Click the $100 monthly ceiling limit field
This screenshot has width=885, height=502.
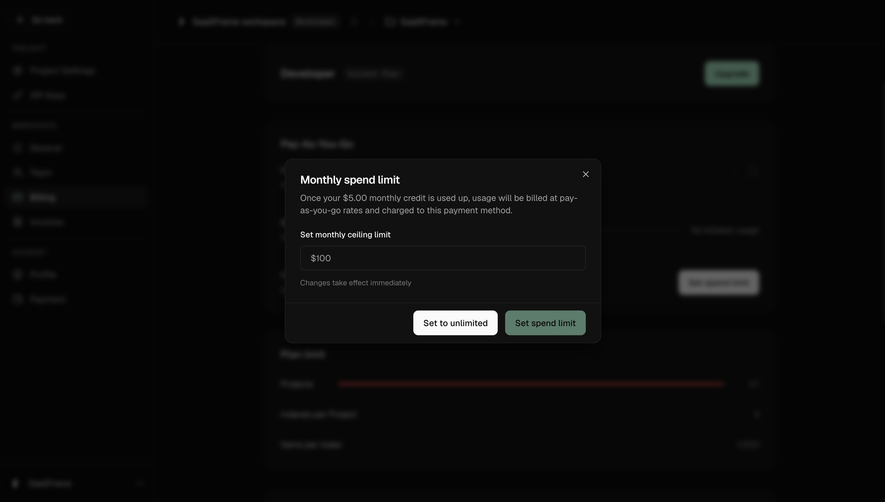(442, 258)
